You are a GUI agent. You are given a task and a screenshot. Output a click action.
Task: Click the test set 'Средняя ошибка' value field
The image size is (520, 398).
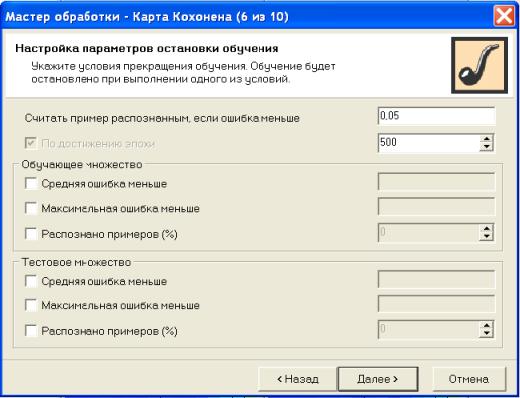(x=436, y=279)
